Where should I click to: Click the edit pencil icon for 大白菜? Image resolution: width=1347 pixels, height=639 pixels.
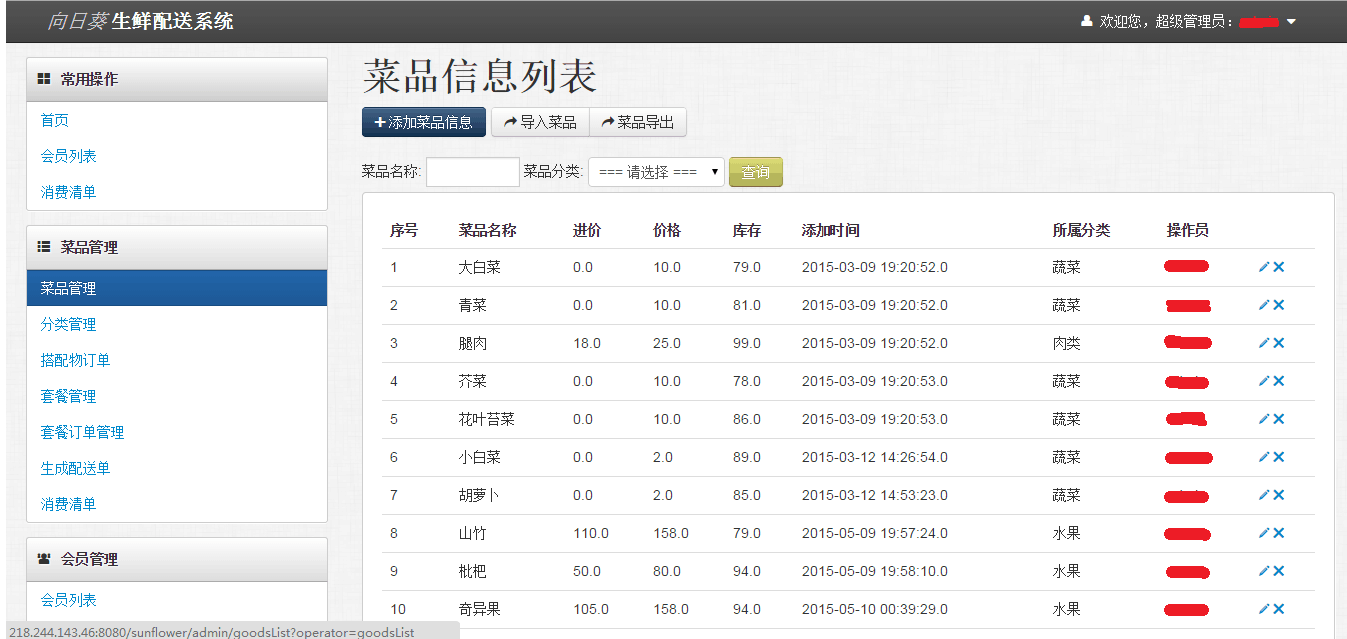[x=1264, y=267]
